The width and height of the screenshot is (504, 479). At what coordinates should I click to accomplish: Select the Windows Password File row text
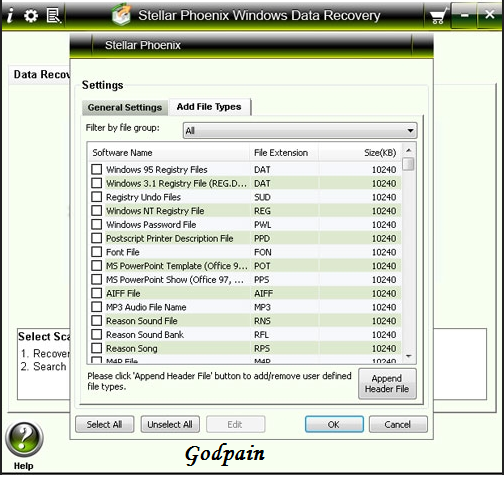point(151,224)
